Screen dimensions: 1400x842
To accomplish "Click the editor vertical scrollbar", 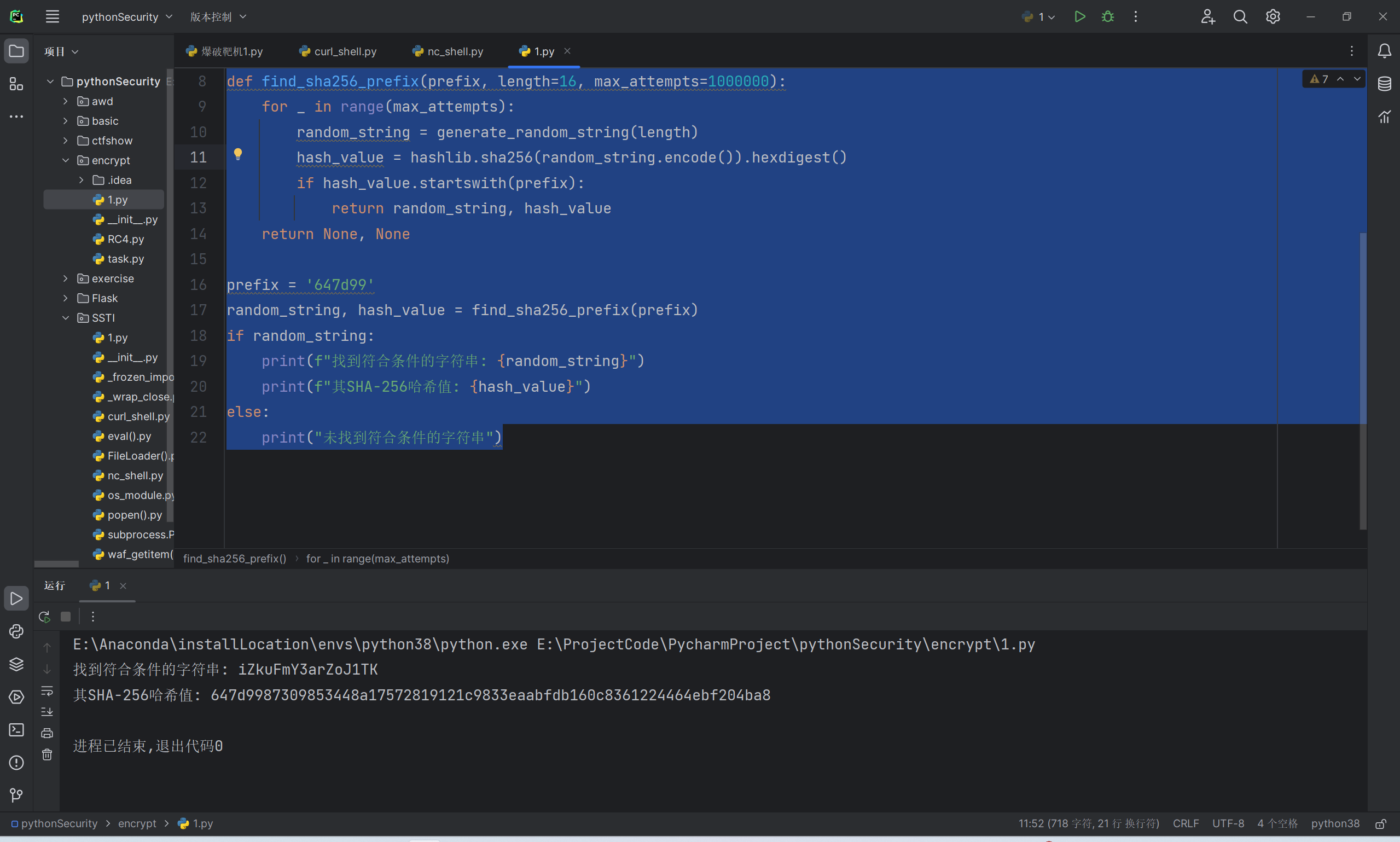I will [x=1363, y=380].
